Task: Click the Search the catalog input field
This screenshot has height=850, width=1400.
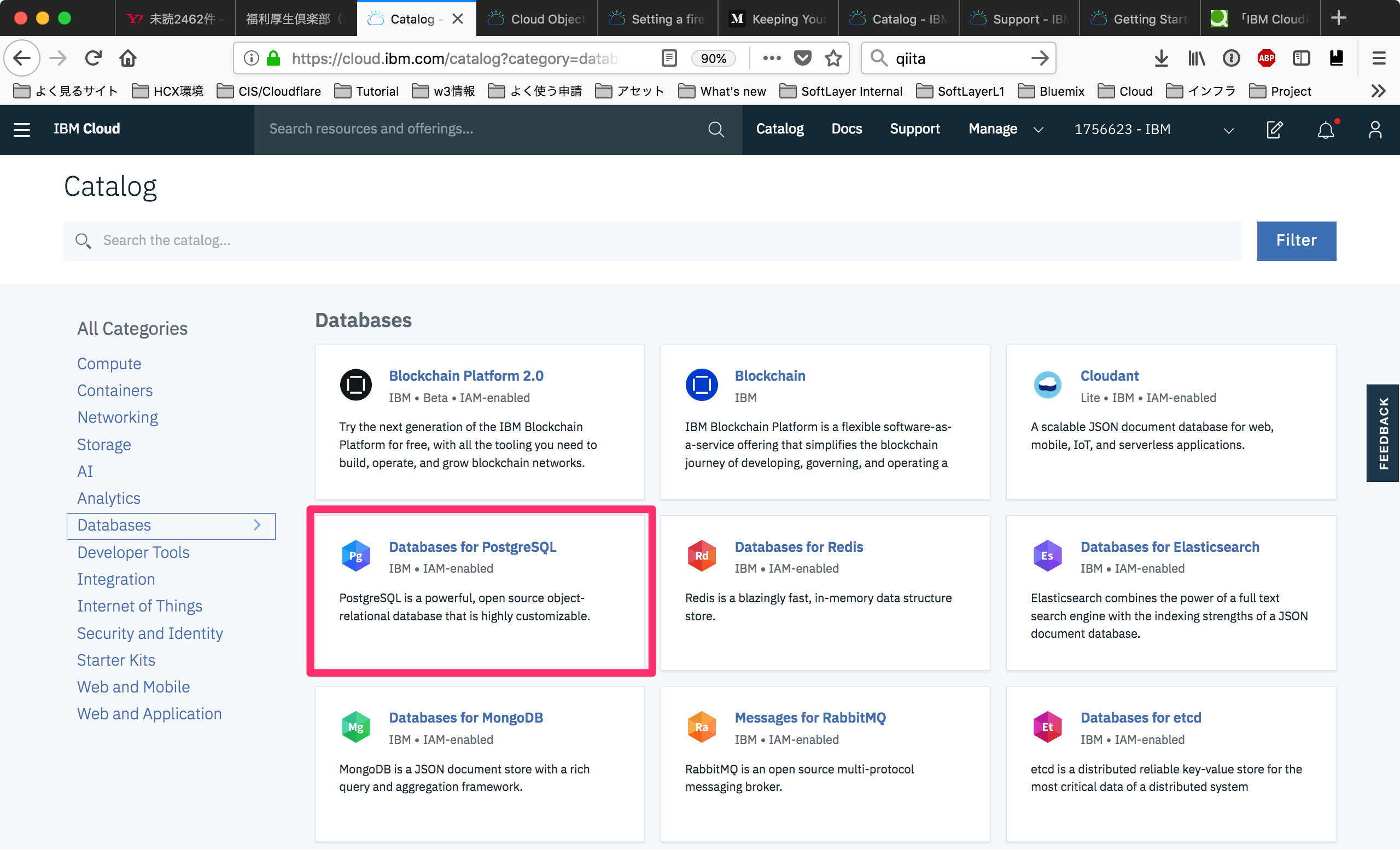Action: tap(652, 241)
